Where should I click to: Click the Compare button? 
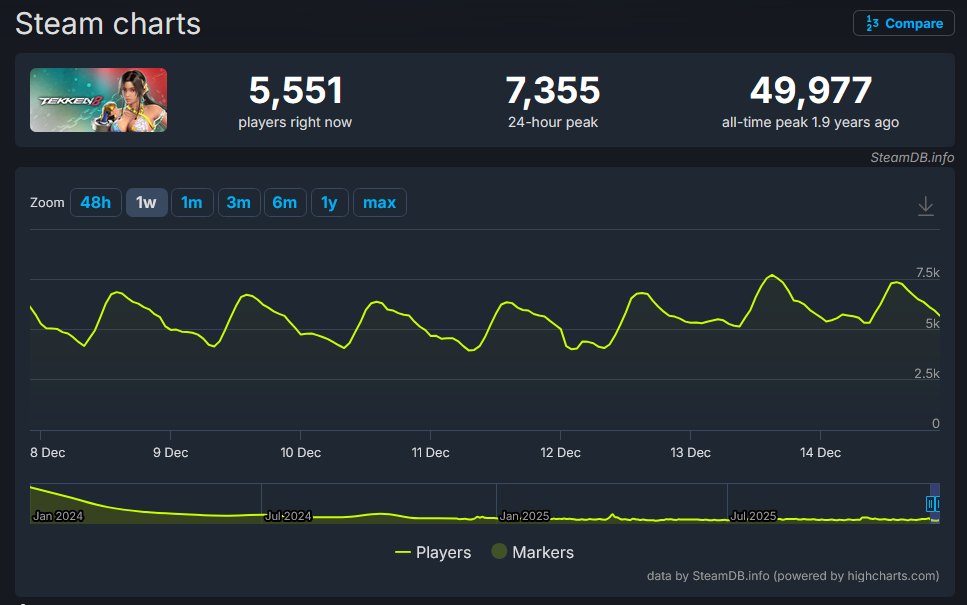coord(903,23)
